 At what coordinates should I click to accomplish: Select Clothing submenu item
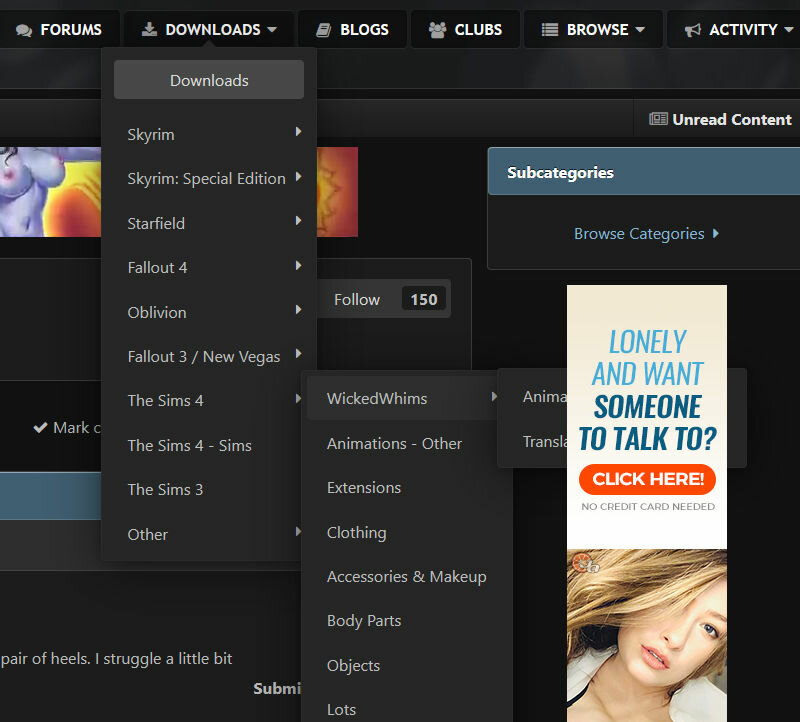click(357, 533)
